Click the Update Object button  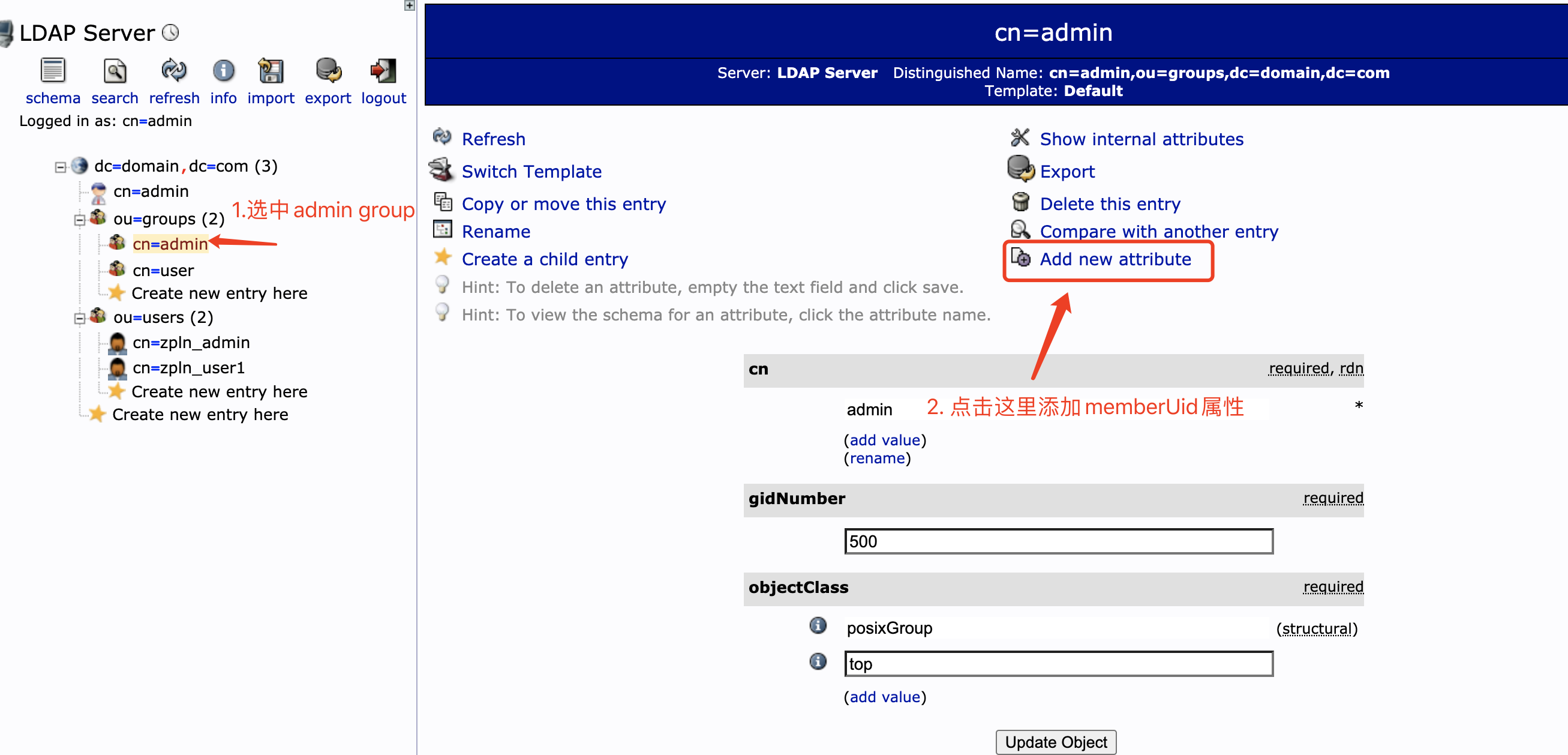tap(1056, 742)
